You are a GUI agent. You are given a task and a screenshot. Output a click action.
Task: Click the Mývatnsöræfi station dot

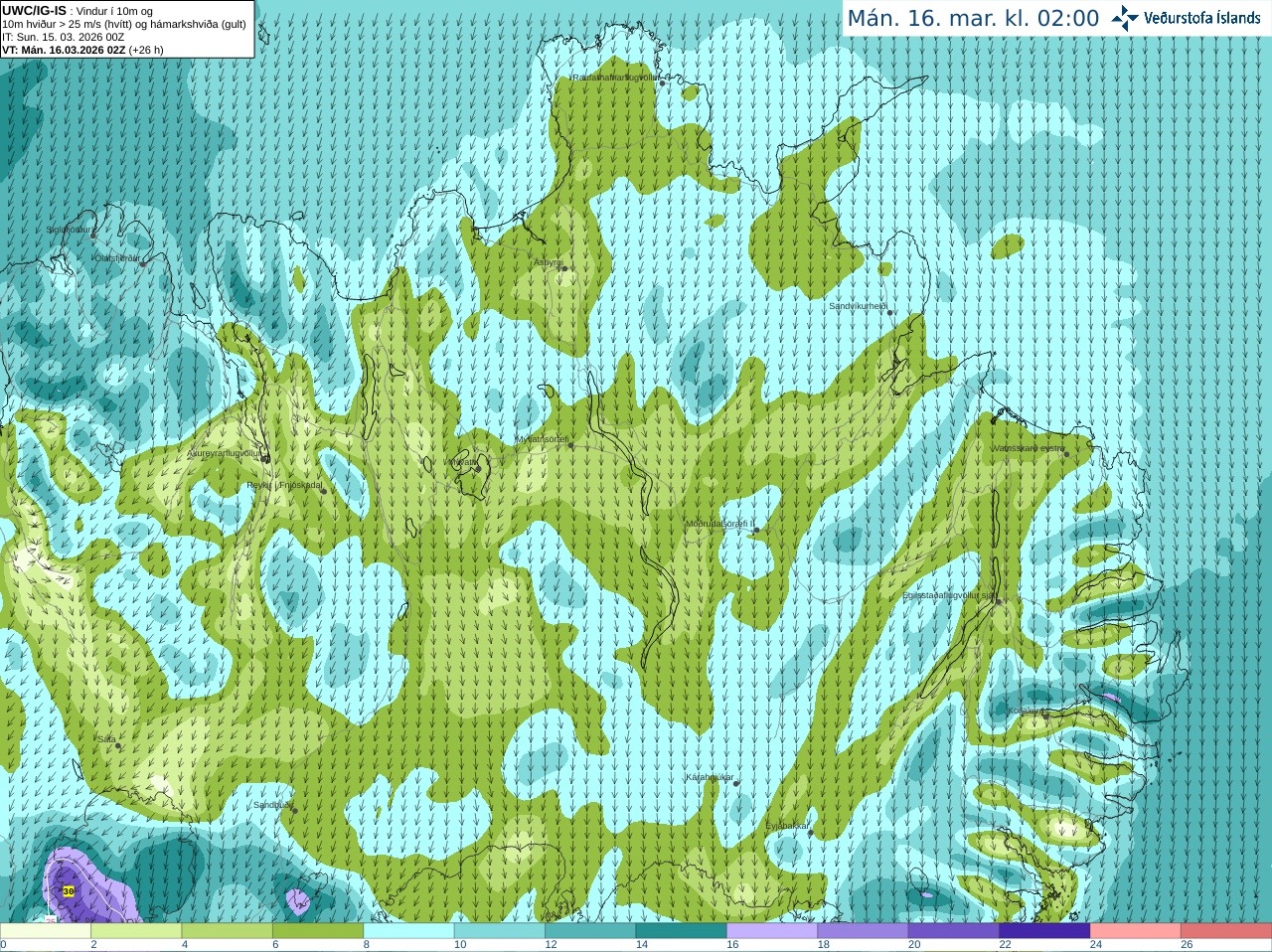(570, 445)
